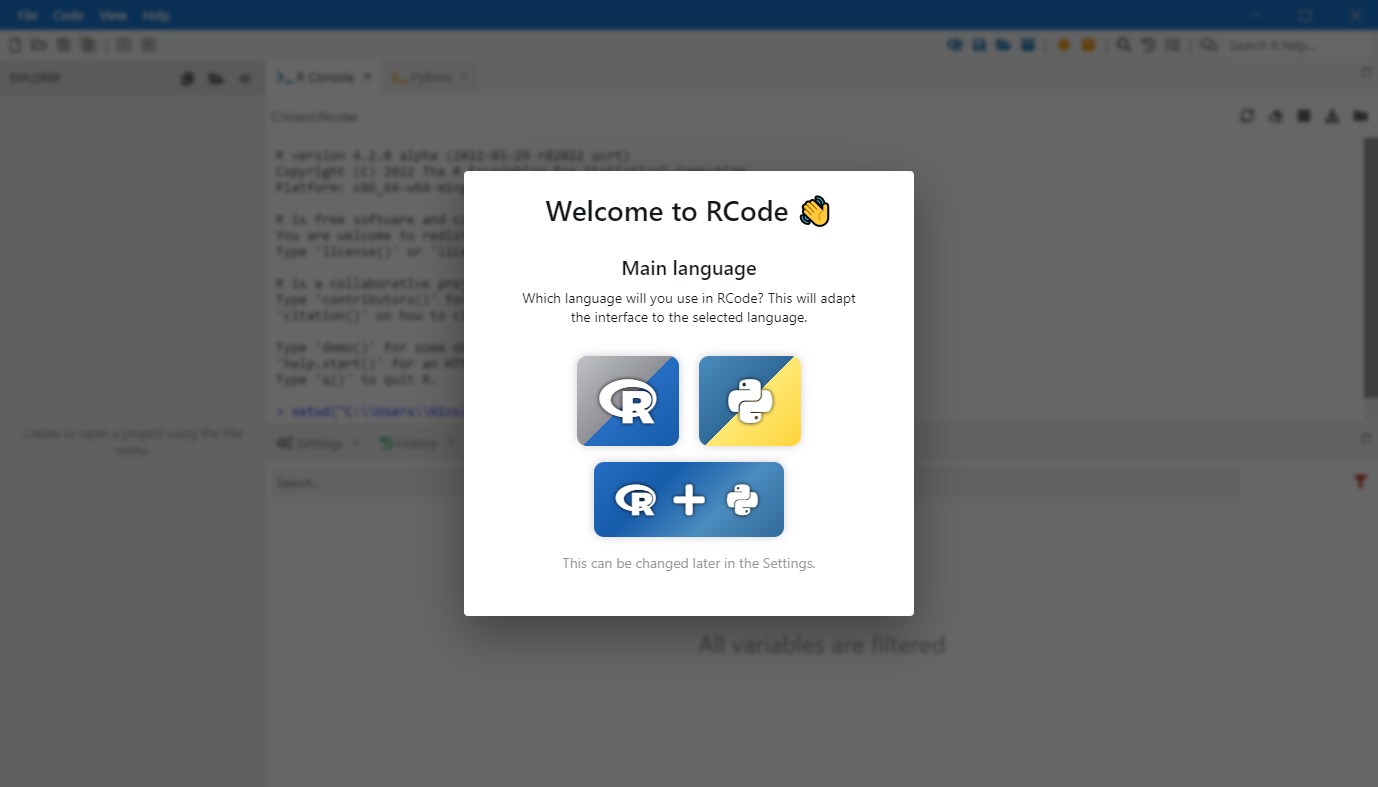This screenshot has width=1378, height=787.
Task: Click the eraser clear console icon
Action: 1276,116
